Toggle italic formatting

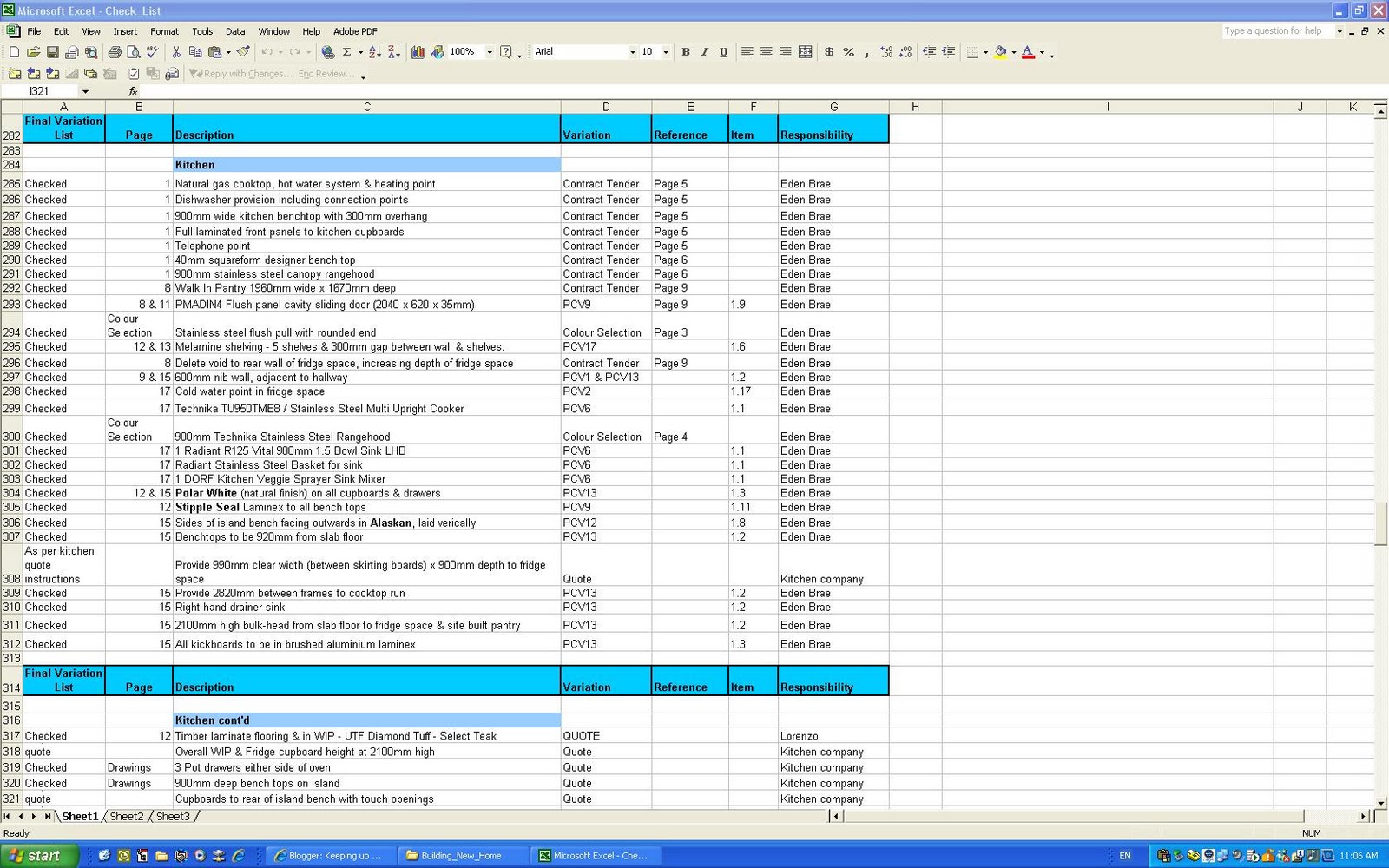[705, 52]
